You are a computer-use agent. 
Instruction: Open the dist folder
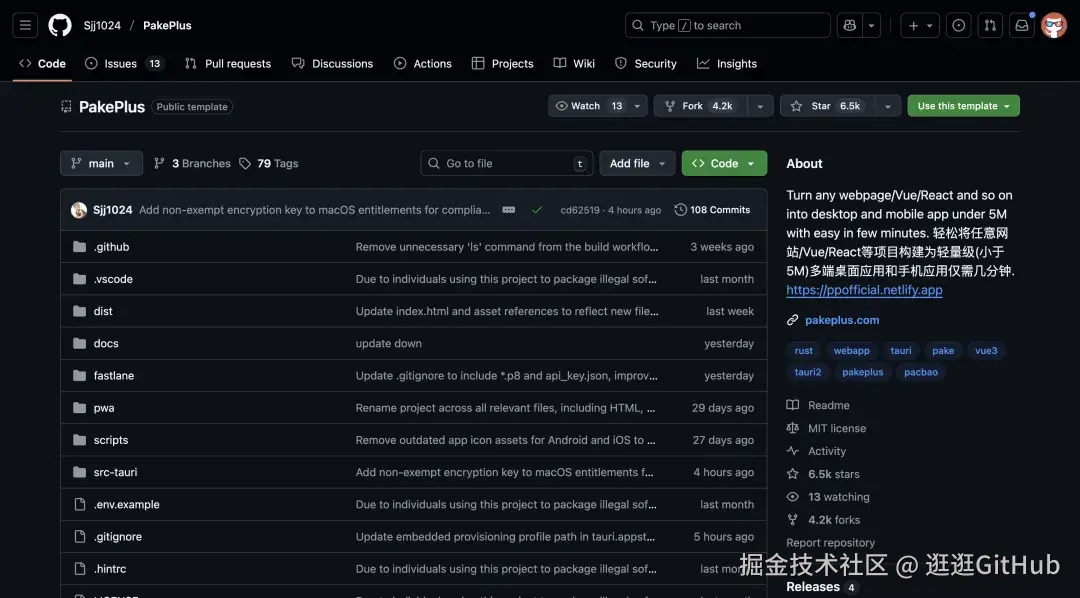(x=103, y=311)
